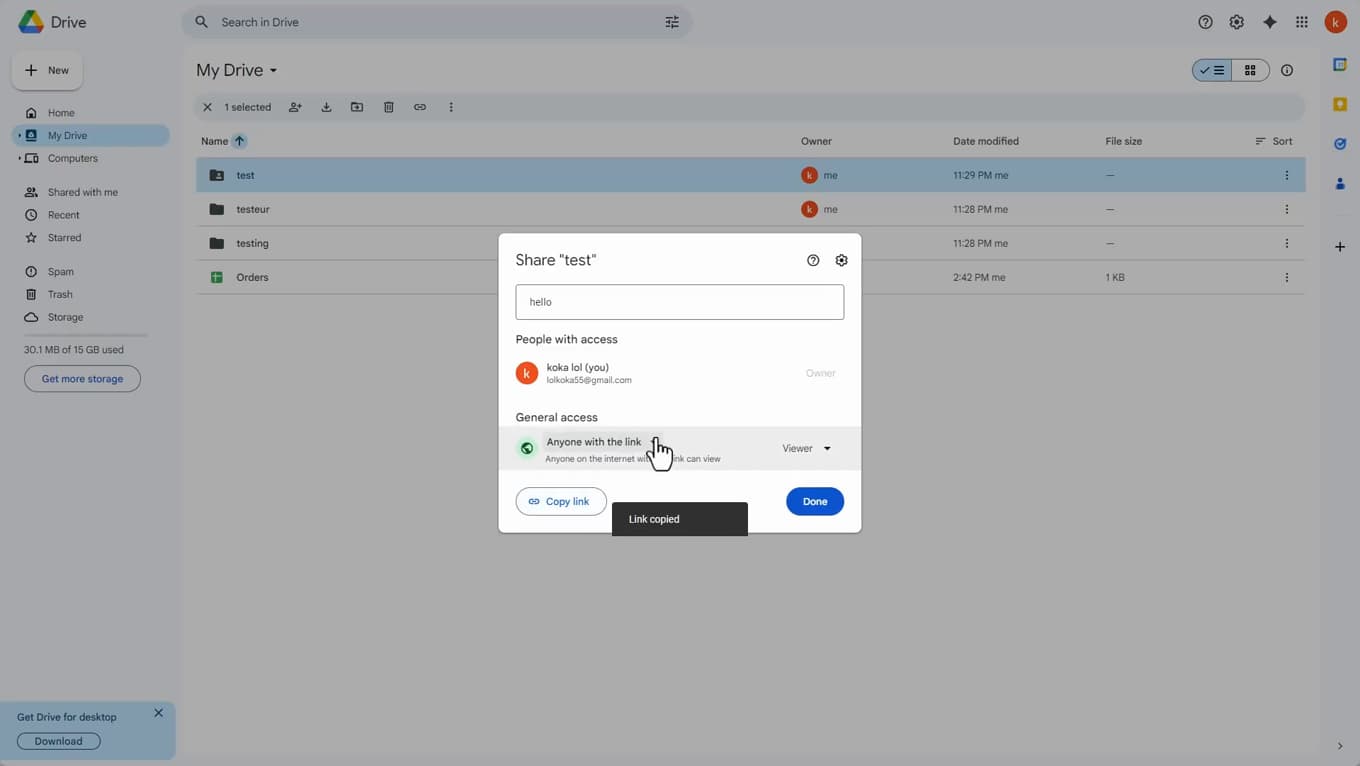Image resolution: width=1360 pixels, height=766 pixels.
Task: Open more actions for testeur folder row
Action: pyautogui.click(x=1287, y=209)
